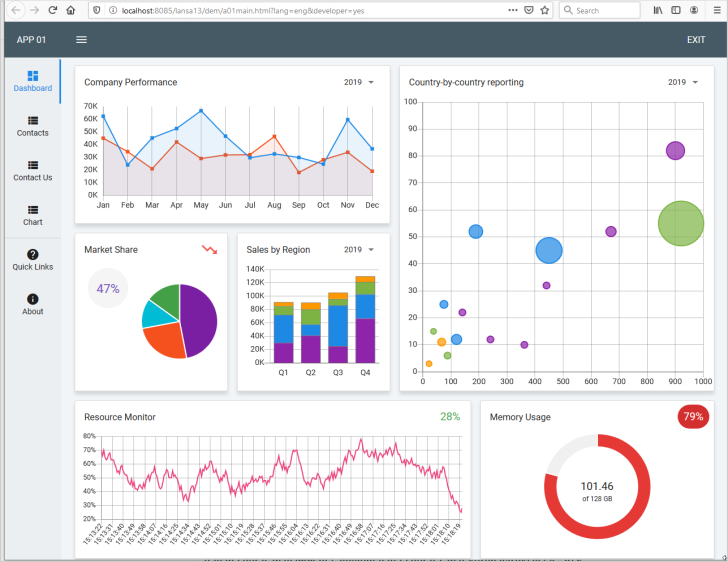Open the browser home page icon
Screen dimensions: 728x562
71,10
